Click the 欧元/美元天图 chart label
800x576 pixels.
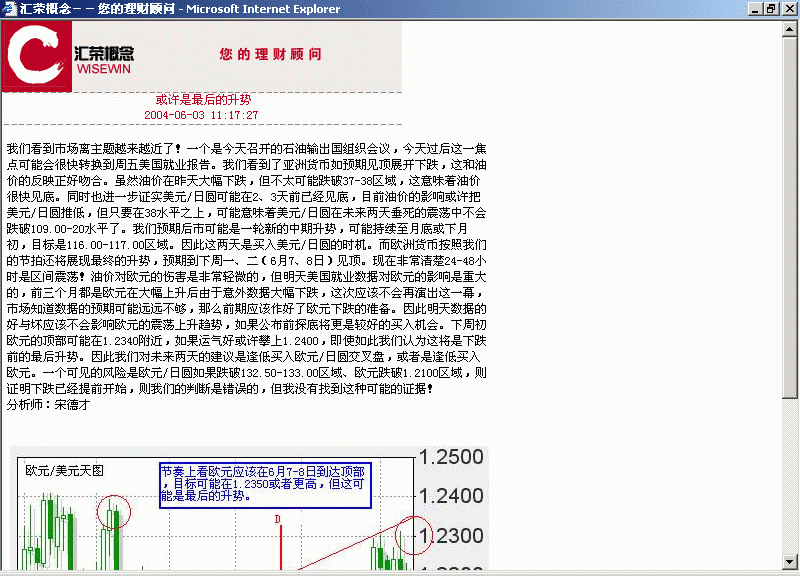[64, 470]
